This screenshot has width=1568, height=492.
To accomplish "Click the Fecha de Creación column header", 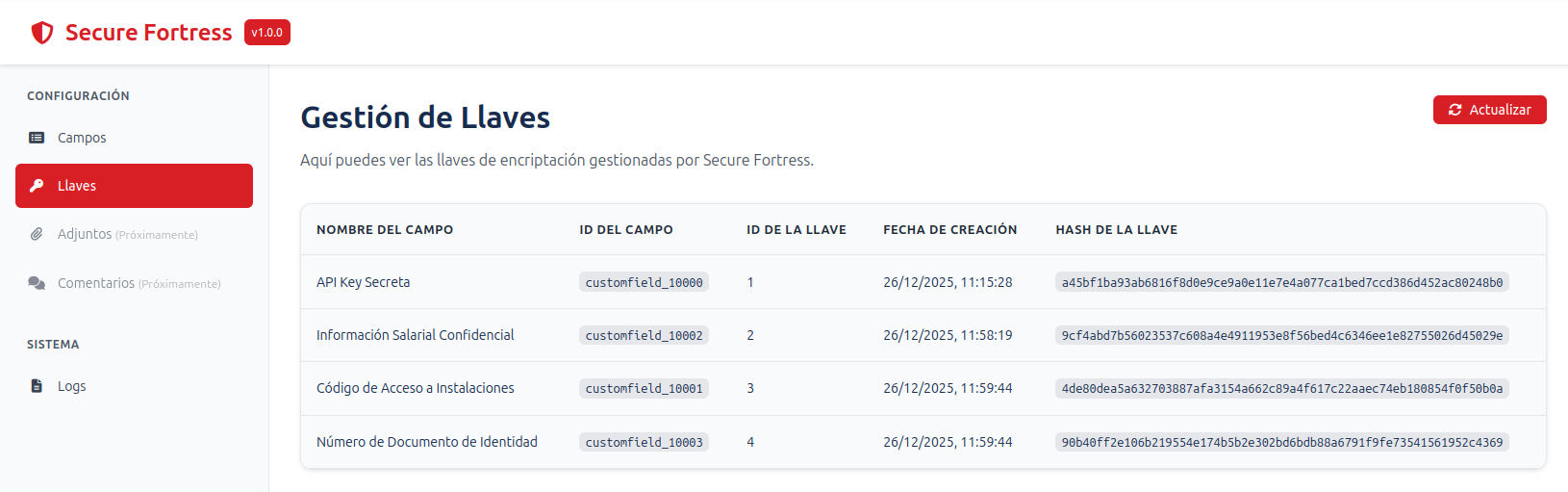I will click(949, 230).
